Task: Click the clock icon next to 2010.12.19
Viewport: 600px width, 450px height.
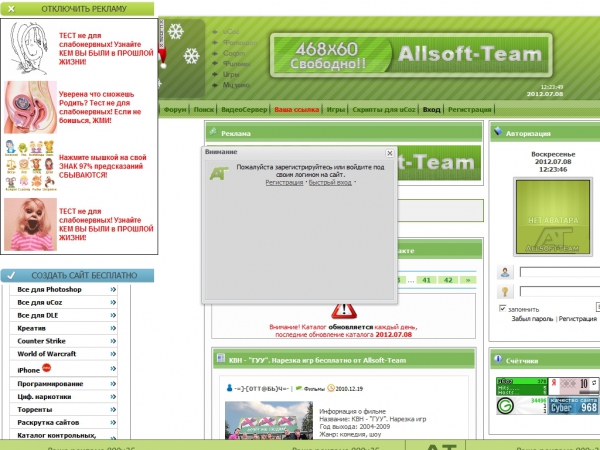Action: pyautogui.click(x=331, y=388)
